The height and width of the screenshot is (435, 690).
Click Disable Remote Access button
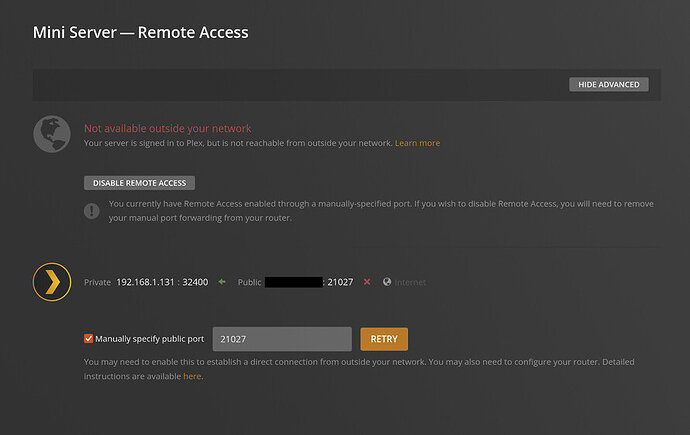coord(139,183)
